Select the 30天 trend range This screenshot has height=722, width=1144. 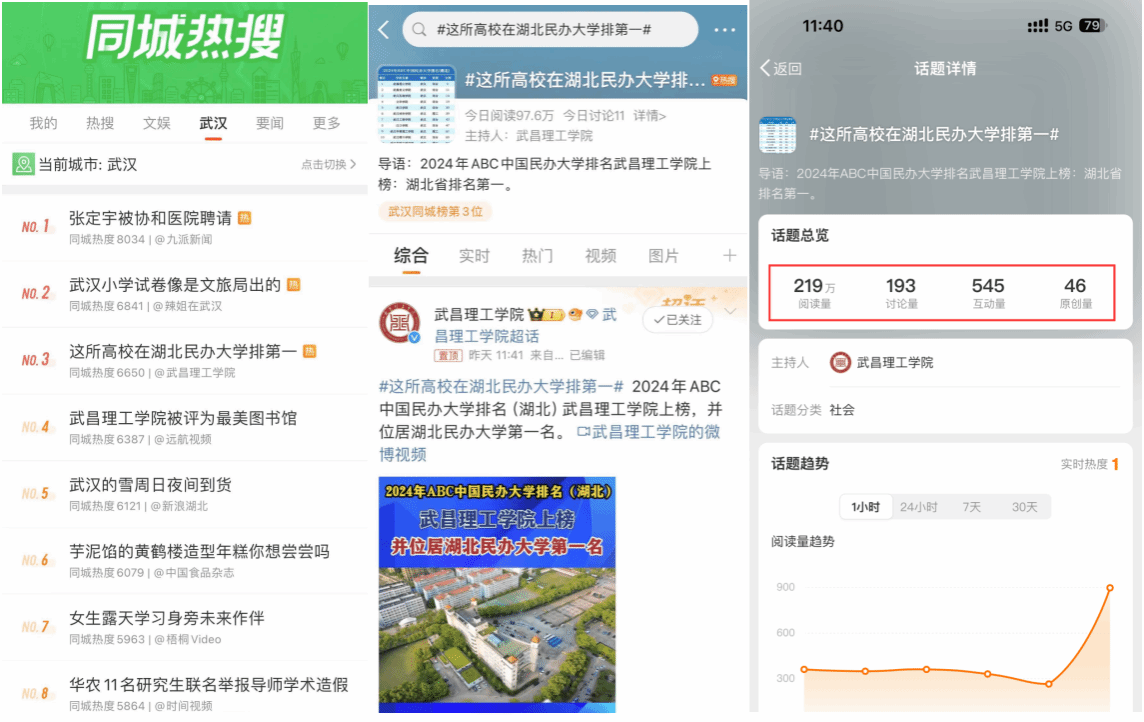click(x=1024, y=507)
